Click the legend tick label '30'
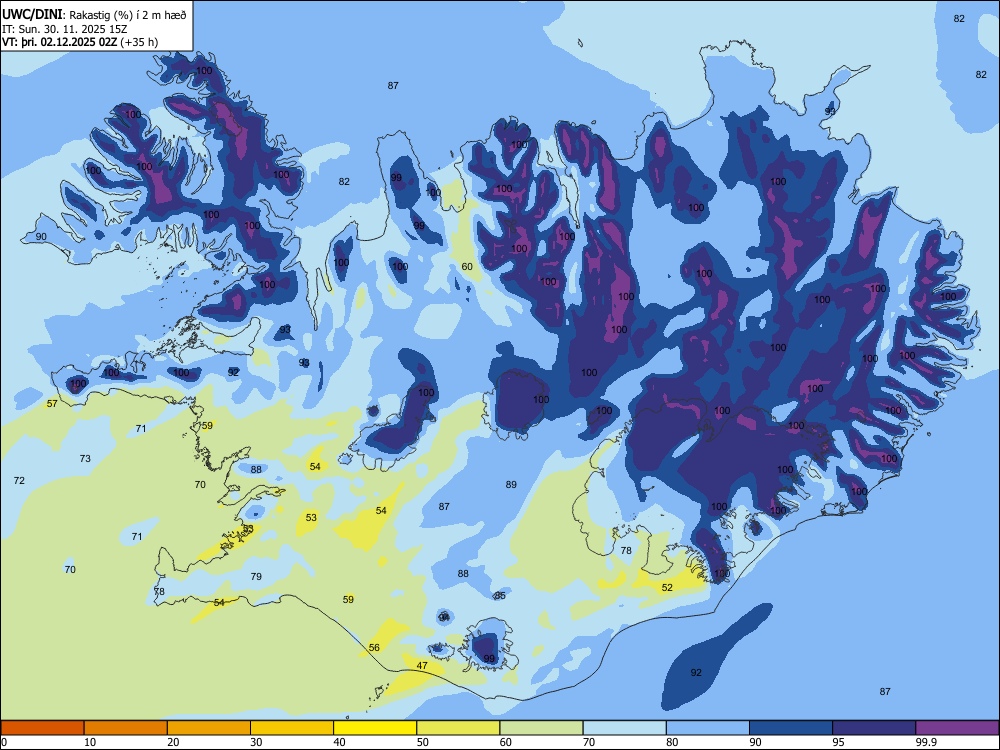 pyautogui.click(x=256, y=742)
